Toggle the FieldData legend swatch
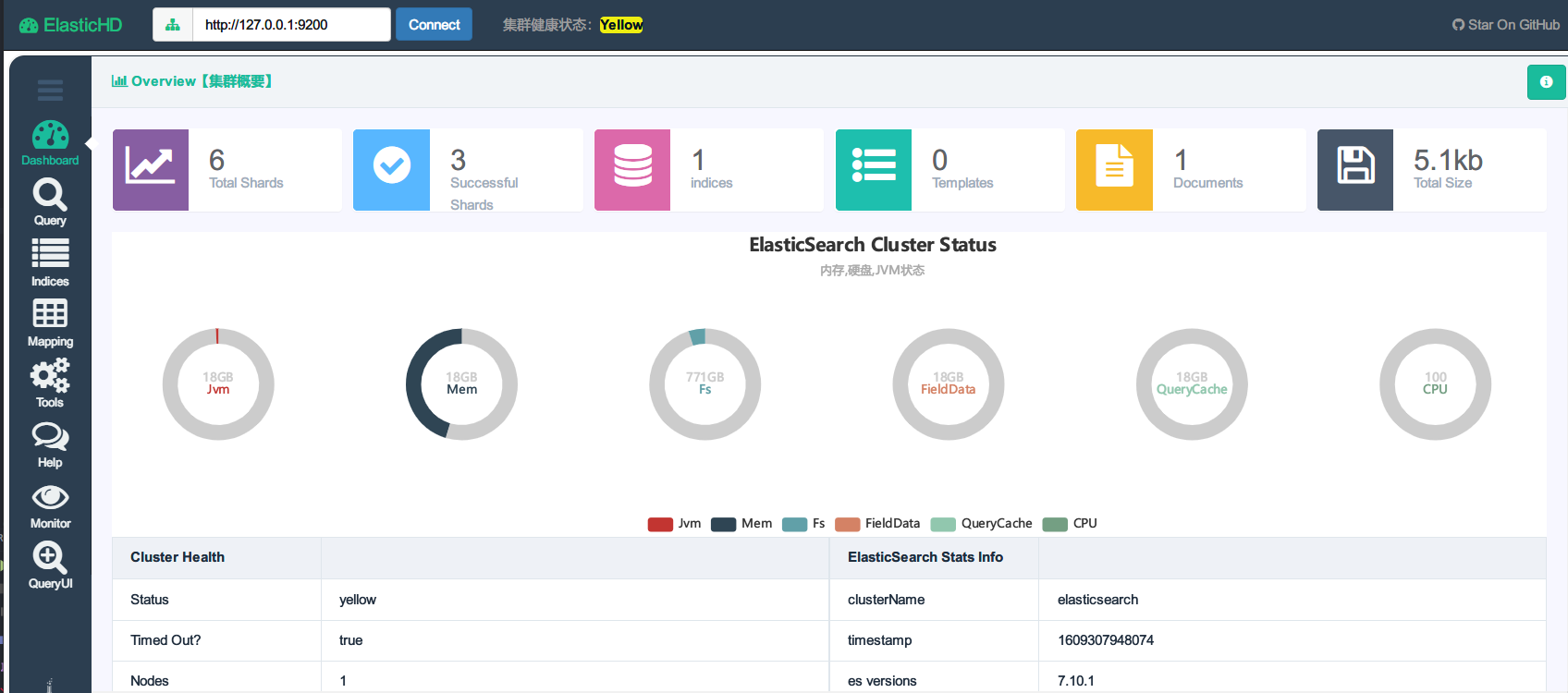The image size is (1568, 693). (x=847, y=524)
